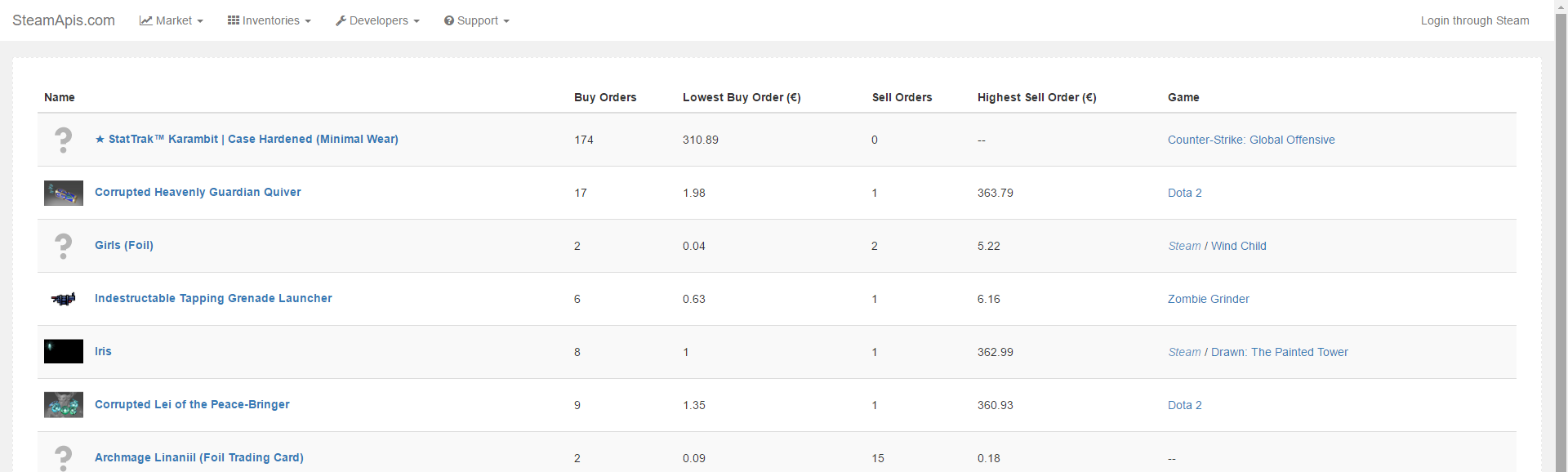The height and width of the screenshot is (472, 1568).
Task: Click the Corrupted Lei of the Peace-Bringer image
Action: coord(64,405)
